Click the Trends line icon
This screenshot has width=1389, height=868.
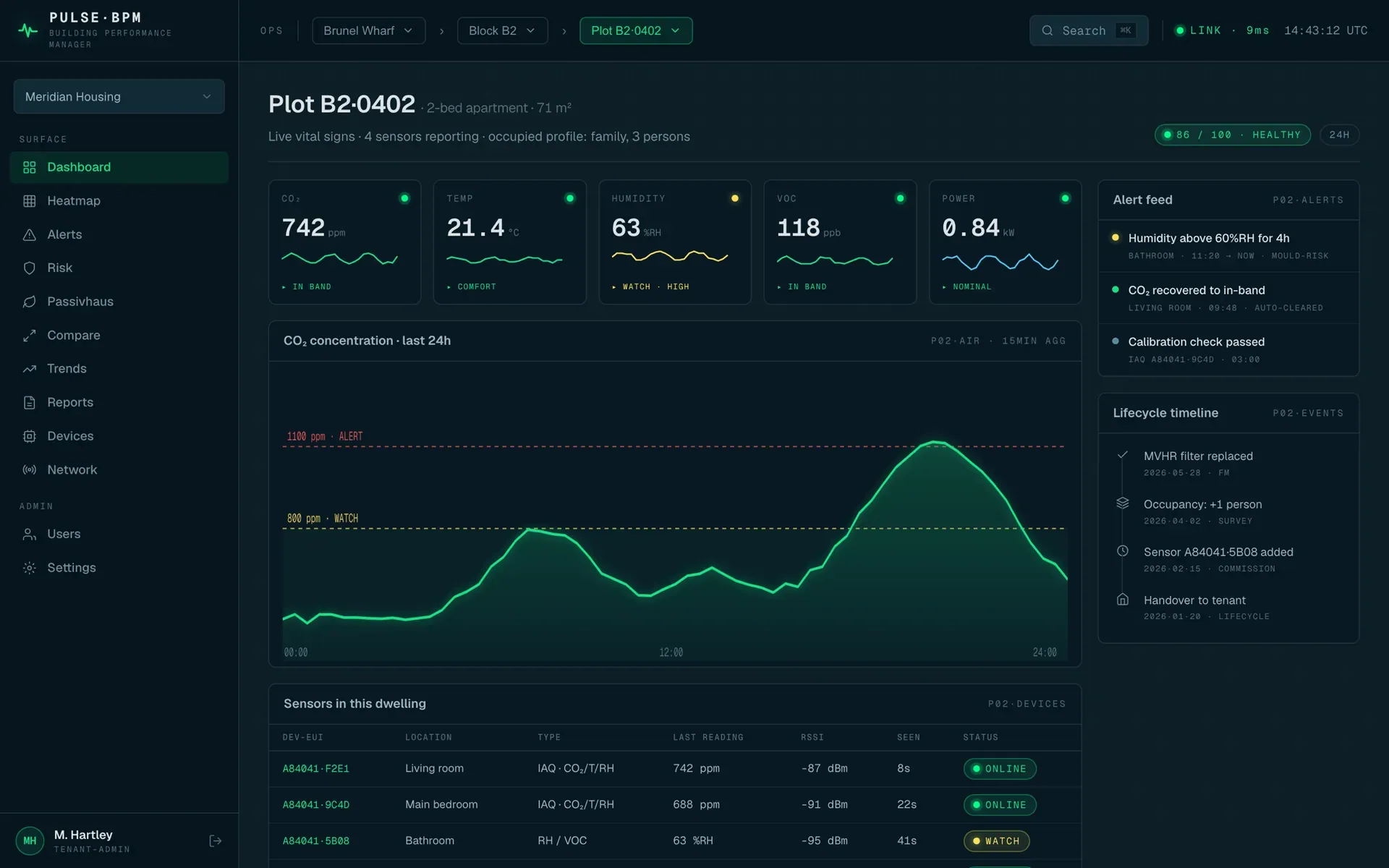(x=29, y=369)
